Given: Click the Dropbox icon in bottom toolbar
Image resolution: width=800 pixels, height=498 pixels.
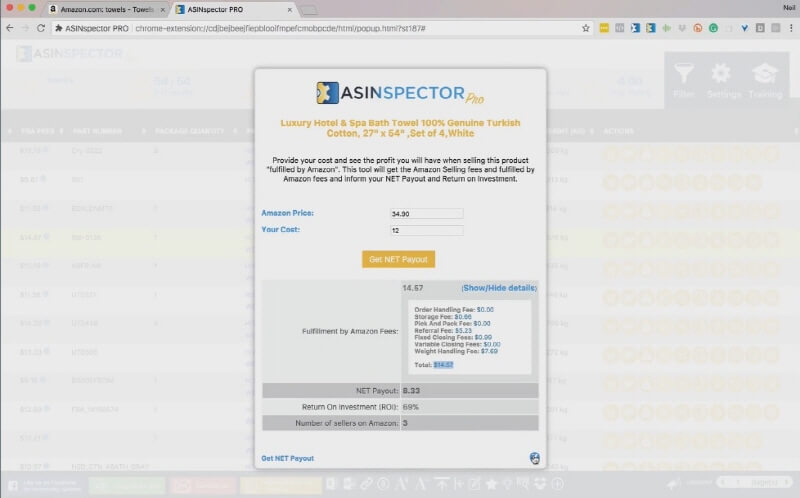Looking at the screenshot, I should coord(540,484).
